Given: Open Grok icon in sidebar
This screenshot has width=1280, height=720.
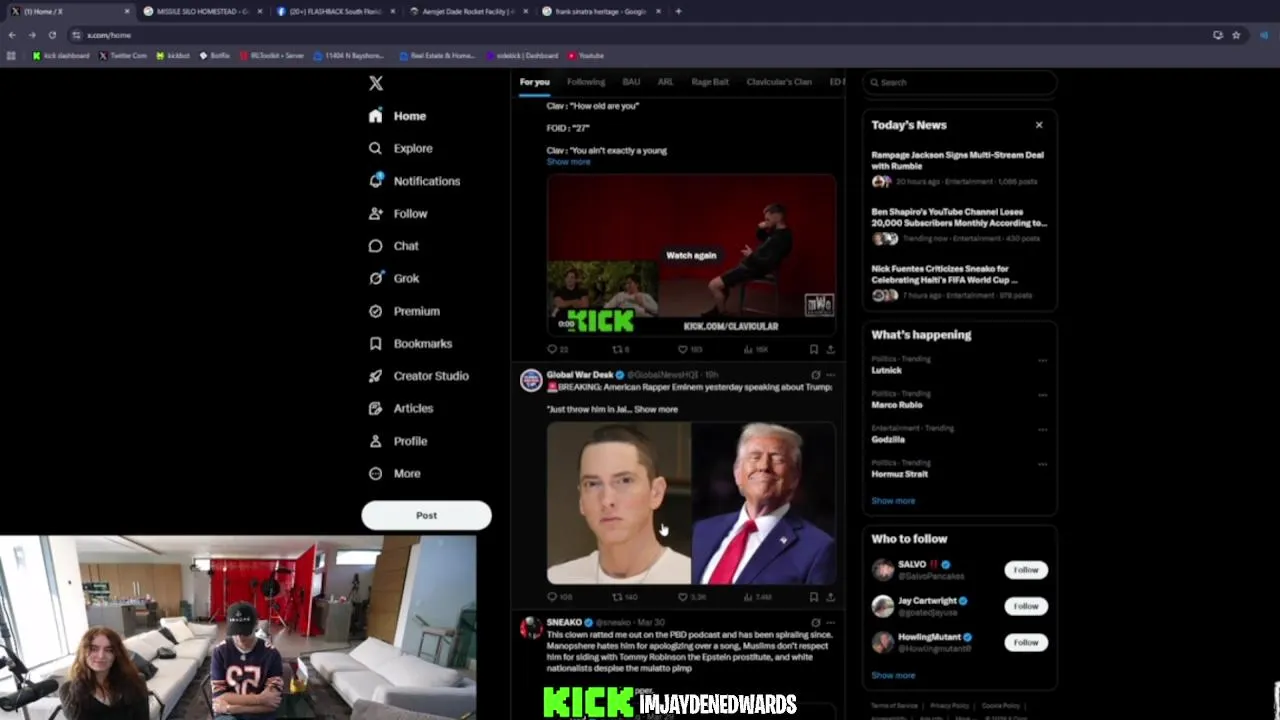Looking at the screenshot, I should coord(375,278).
